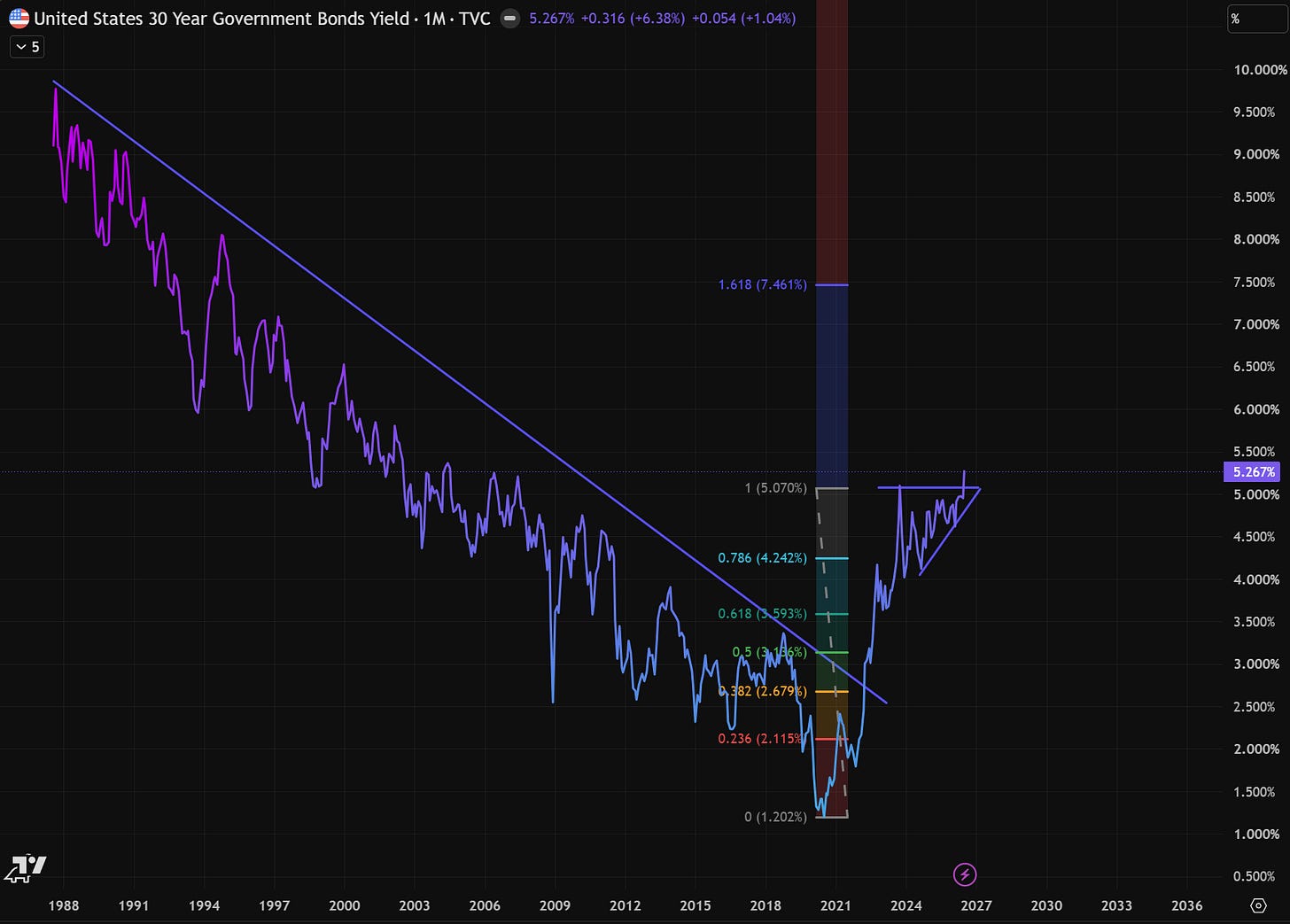Click the 6.000% price axis label

[x=1256, y=409]
